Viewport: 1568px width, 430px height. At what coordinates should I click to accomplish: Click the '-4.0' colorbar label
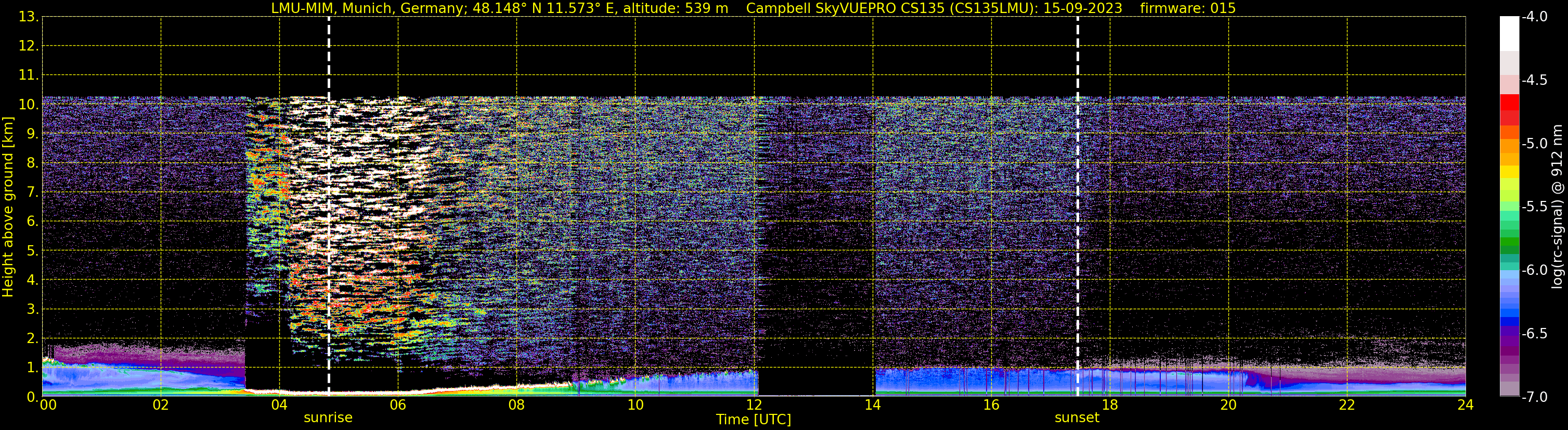point(1535,17)
